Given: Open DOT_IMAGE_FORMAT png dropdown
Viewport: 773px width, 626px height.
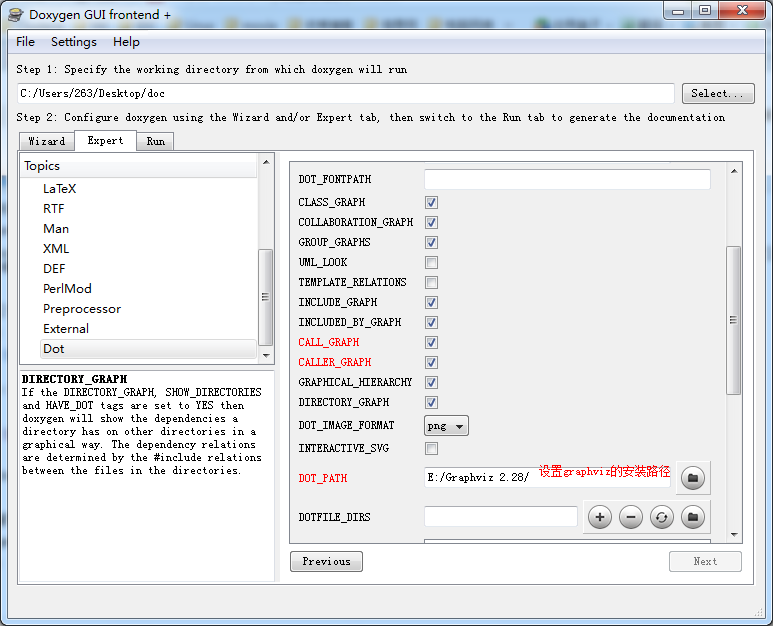Looking at the screenshot, I should click(446, 426).
